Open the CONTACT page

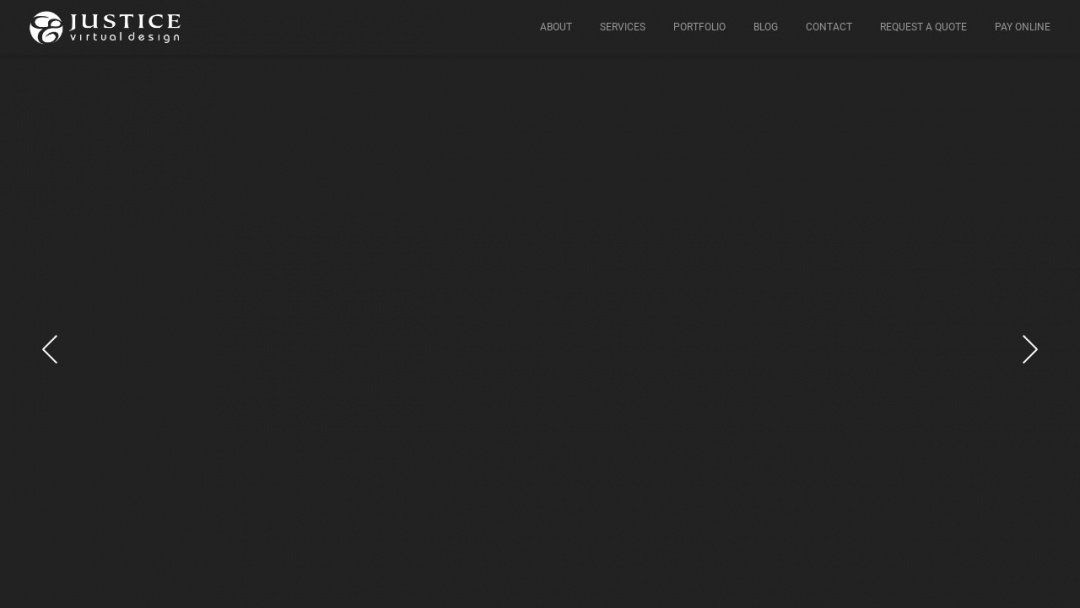(828, 27)
